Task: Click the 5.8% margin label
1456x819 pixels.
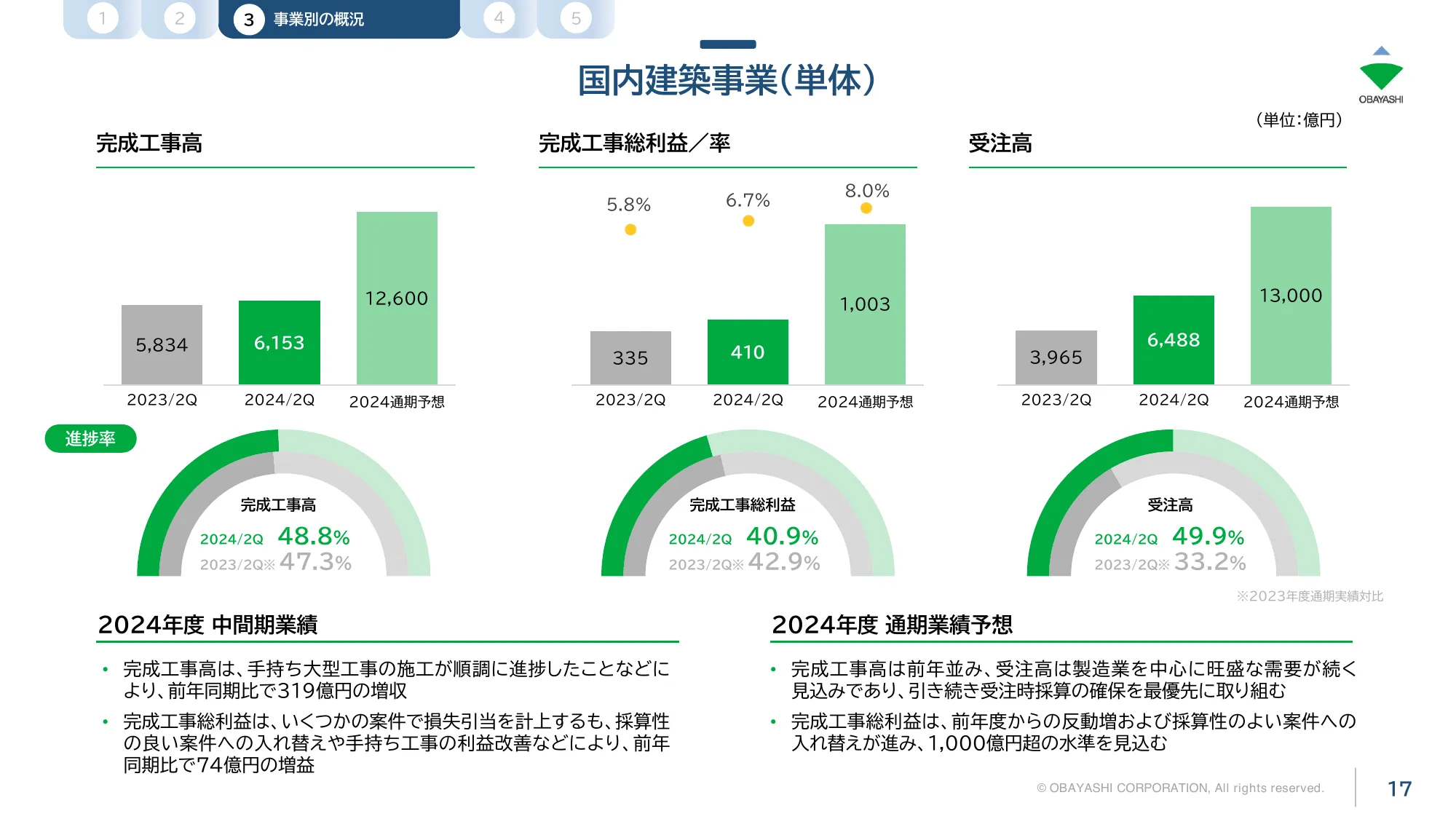Action: 629,205
